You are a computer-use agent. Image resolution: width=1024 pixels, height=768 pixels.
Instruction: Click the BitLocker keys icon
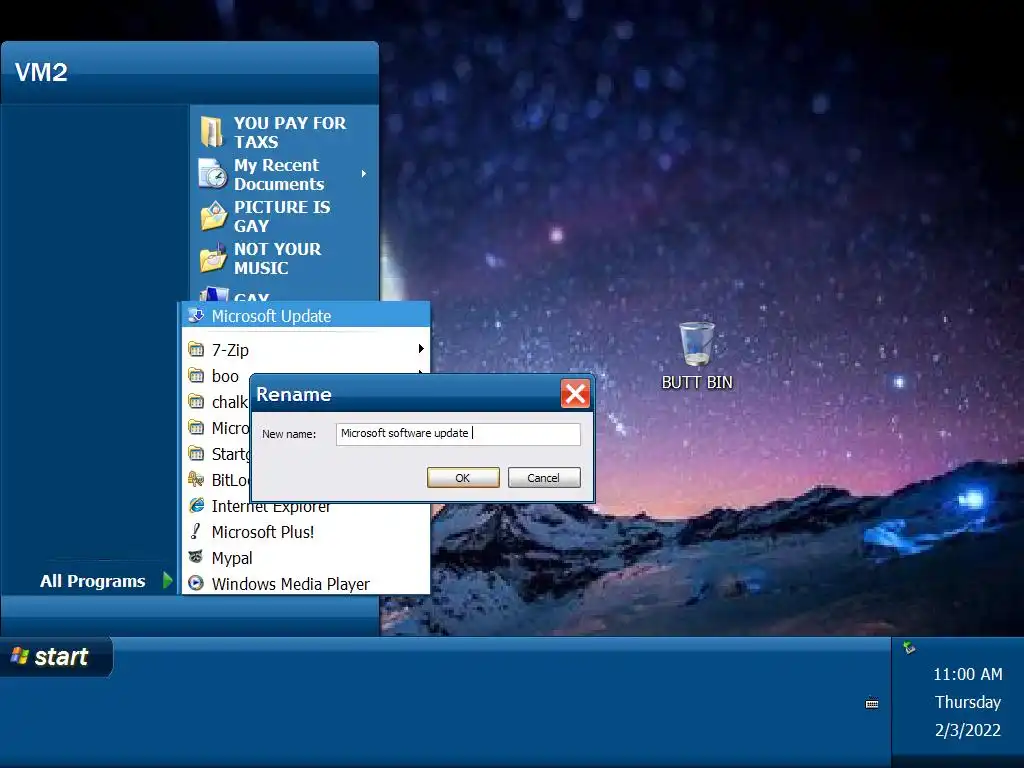[x=196, y=479]
